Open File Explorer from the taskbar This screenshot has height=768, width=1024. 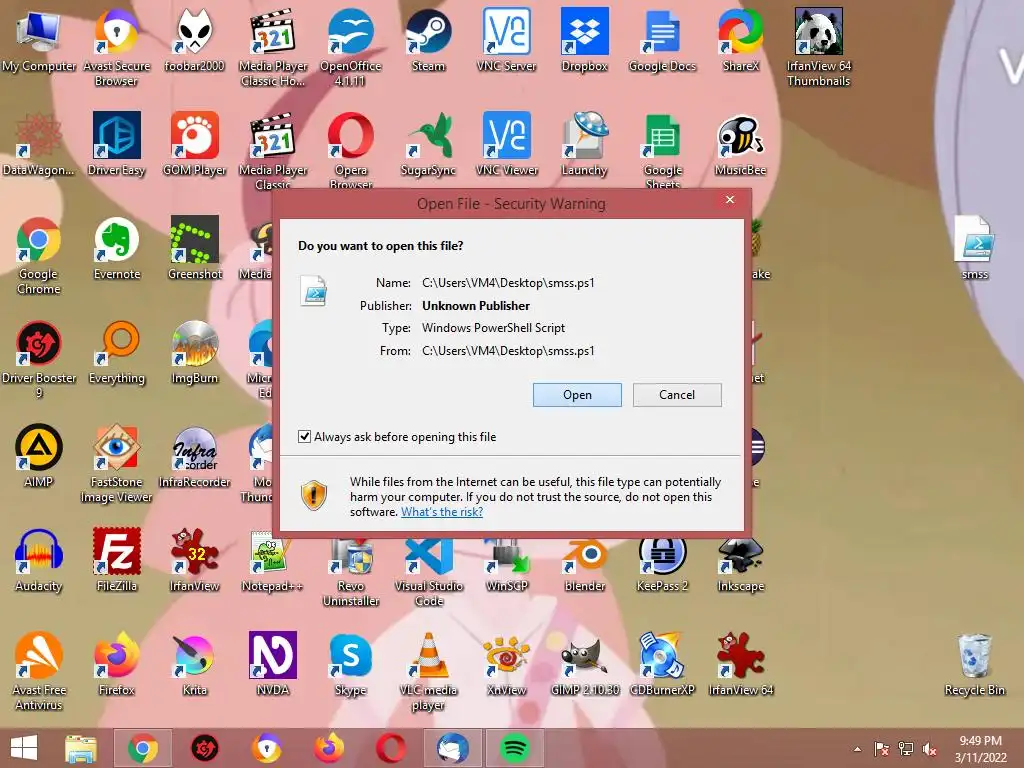point(81,748)
